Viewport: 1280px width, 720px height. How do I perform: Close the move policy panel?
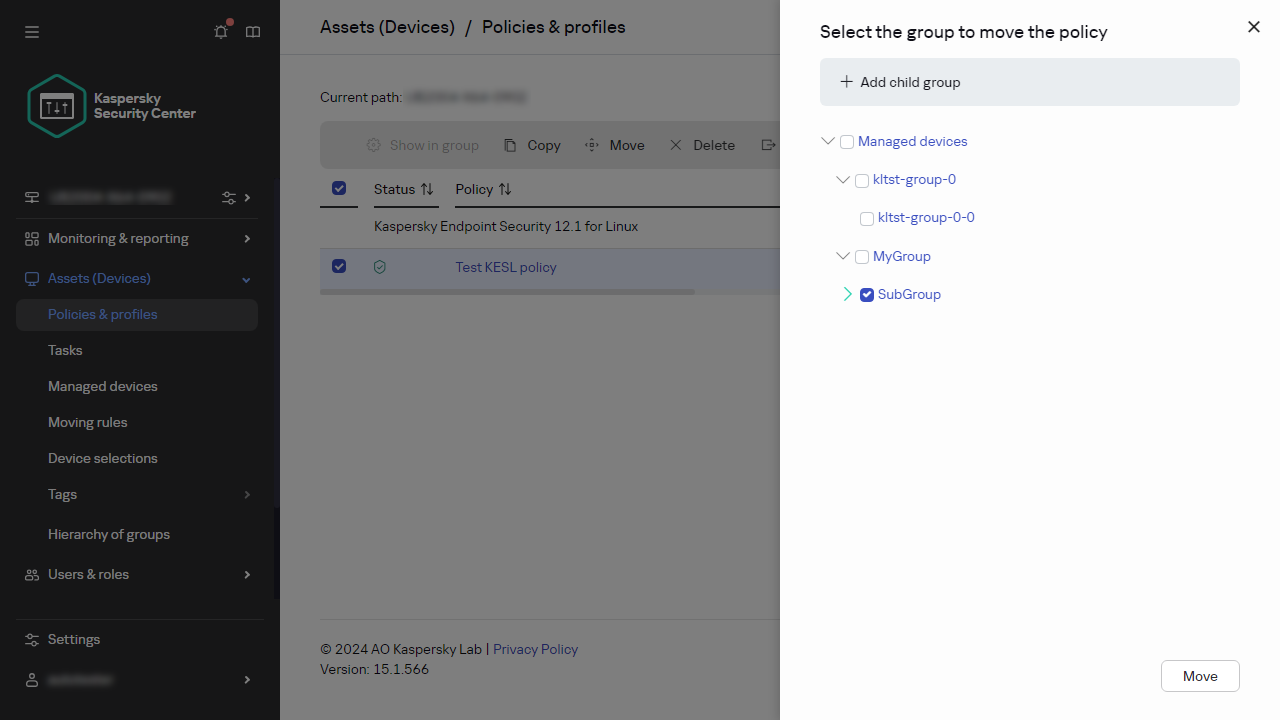coord(1254,27)
